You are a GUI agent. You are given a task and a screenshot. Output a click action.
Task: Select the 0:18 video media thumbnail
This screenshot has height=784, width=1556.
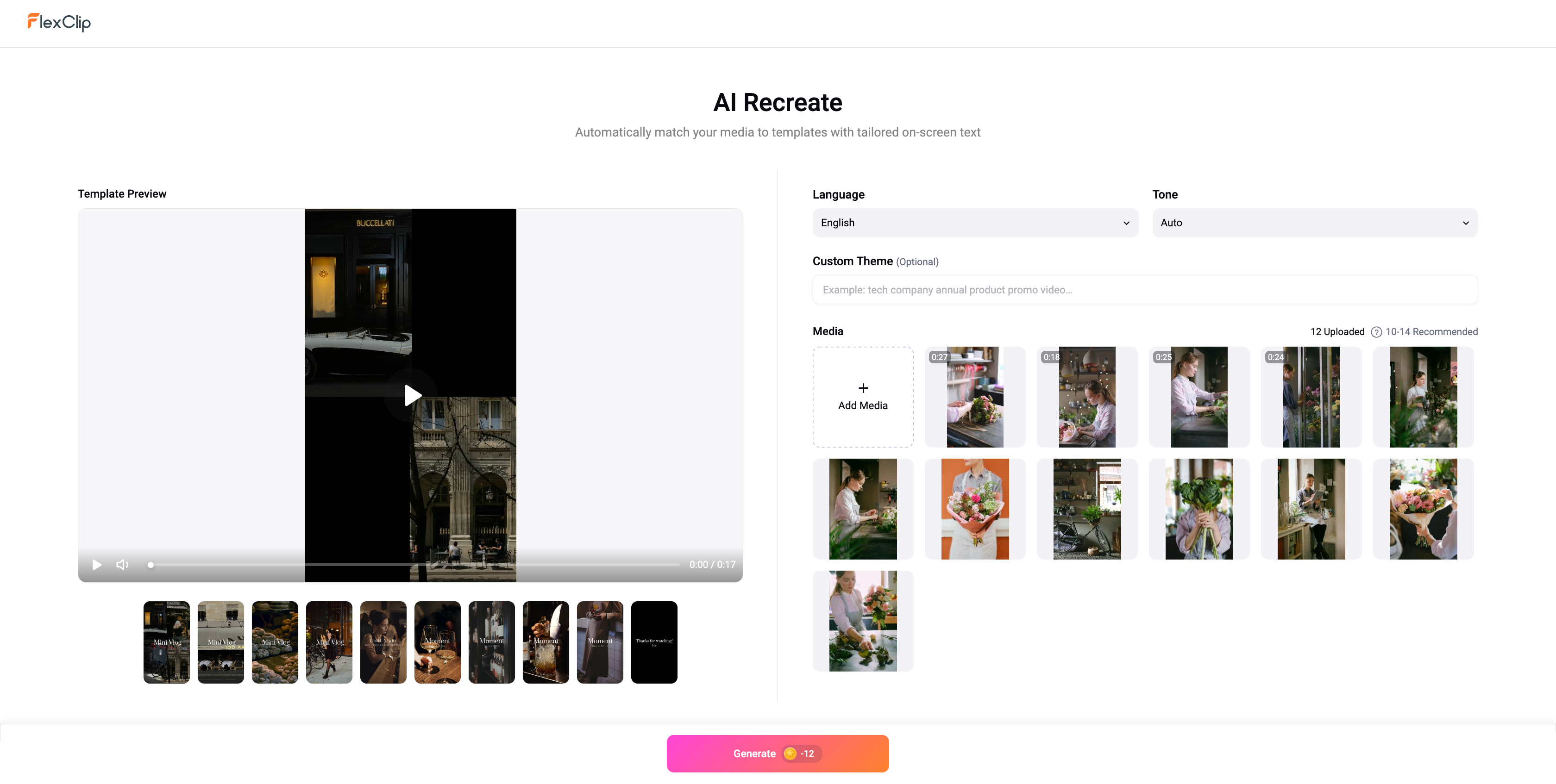click(1087, 397)
